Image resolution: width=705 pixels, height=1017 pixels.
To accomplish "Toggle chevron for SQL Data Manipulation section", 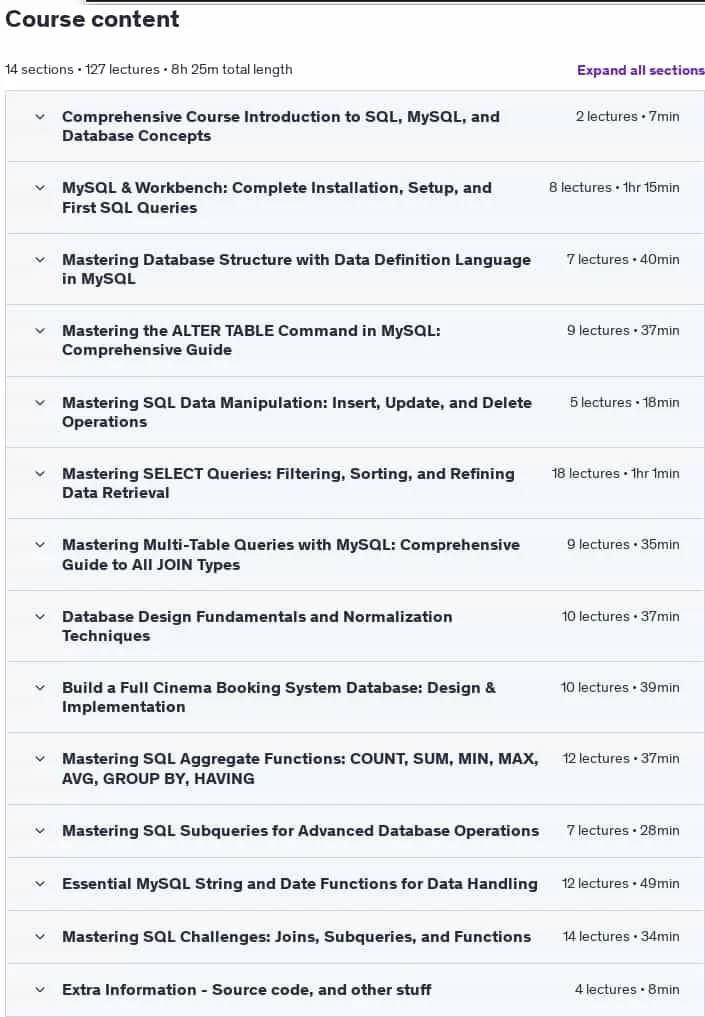I will click(x=40, y=403).
